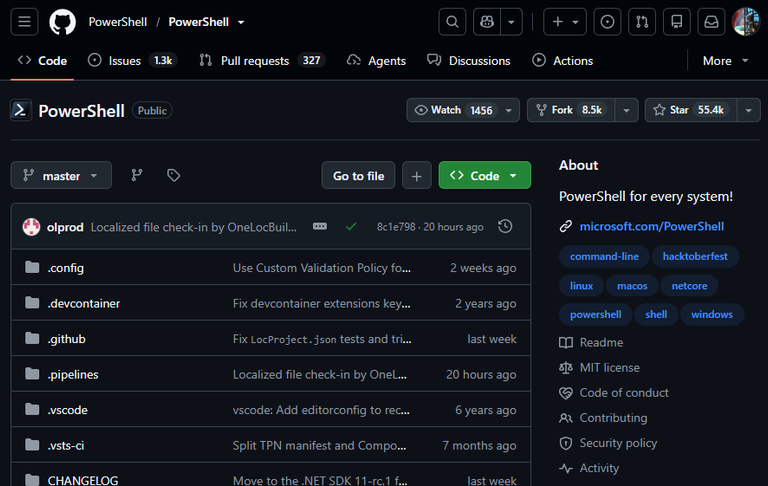Image resolution: width=768 pixels, height=486 pixels.
Task: Open the Copilot chat icon
Action: tap(487, 22)
